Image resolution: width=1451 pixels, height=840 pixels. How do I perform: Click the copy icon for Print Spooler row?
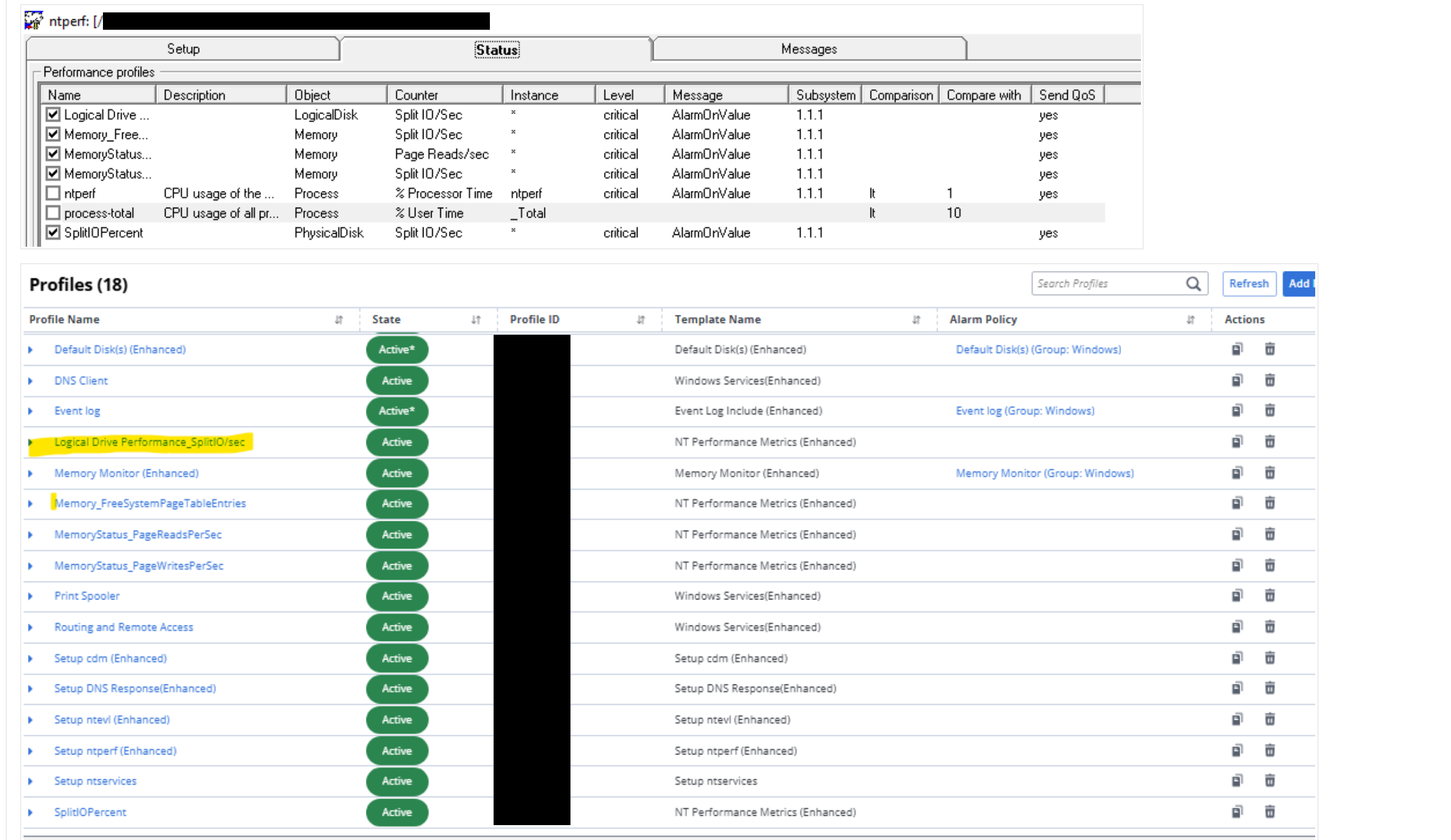pos(1236,596)
